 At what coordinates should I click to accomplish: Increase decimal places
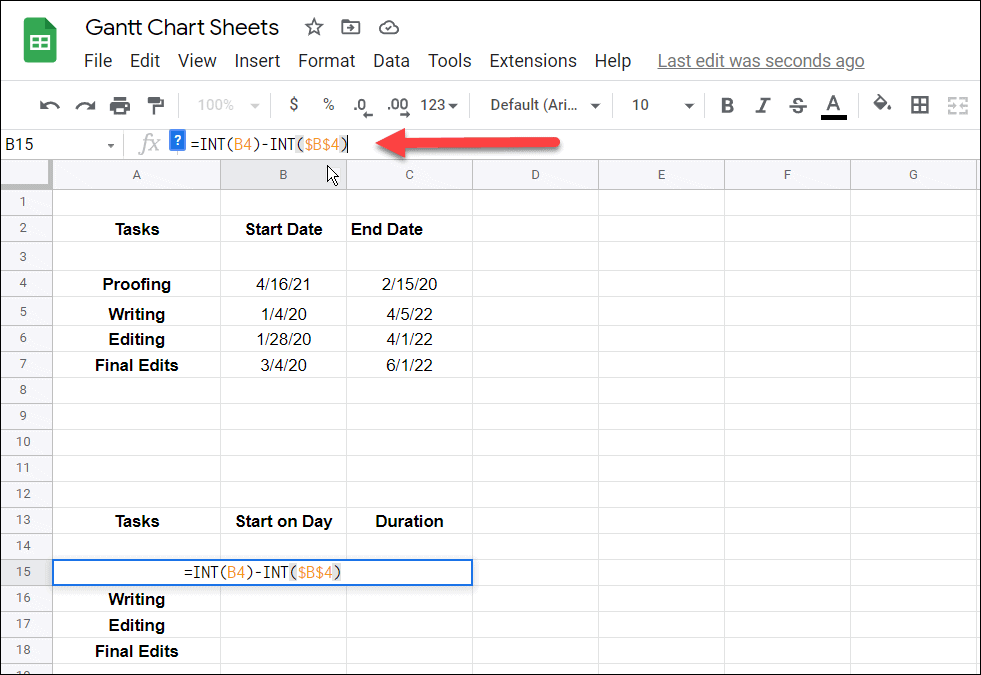point(398,106)
